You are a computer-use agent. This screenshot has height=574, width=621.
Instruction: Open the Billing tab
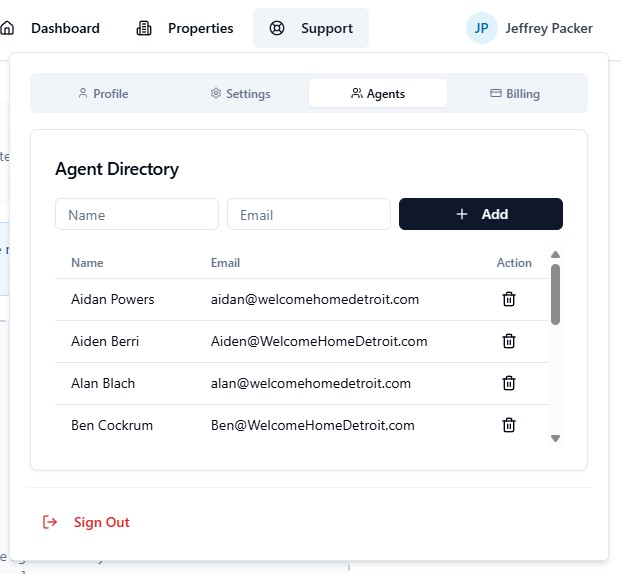[515, 93]
